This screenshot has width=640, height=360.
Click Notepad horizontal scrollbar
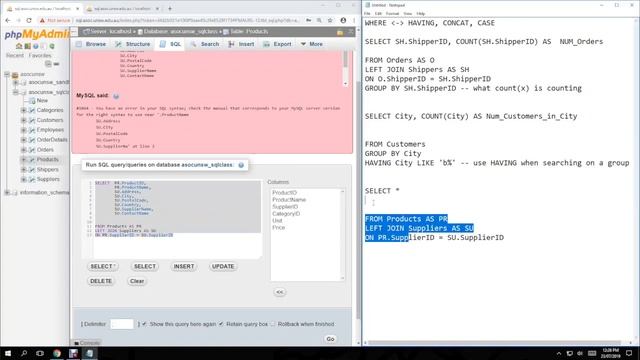[x=494, y=343]
